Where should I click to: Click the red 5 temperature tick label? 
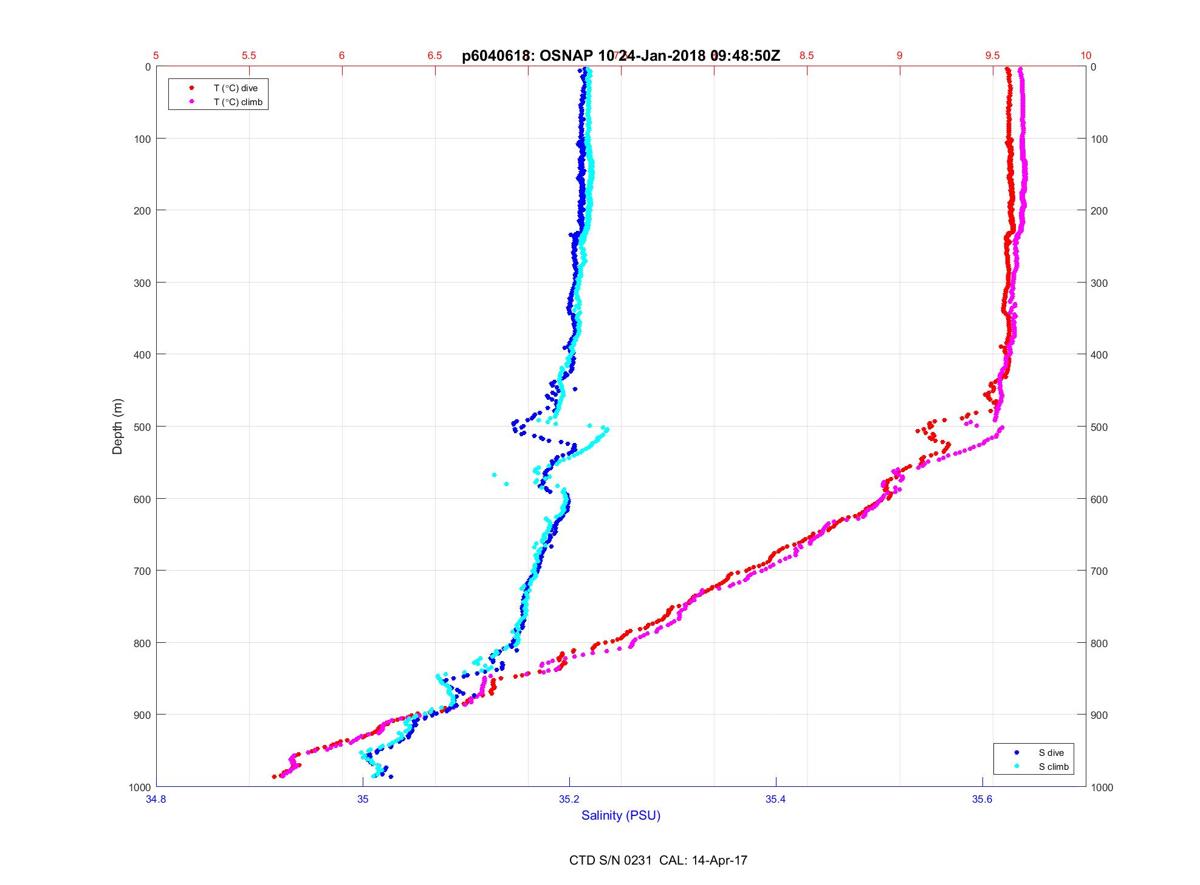tap(156, 56)
